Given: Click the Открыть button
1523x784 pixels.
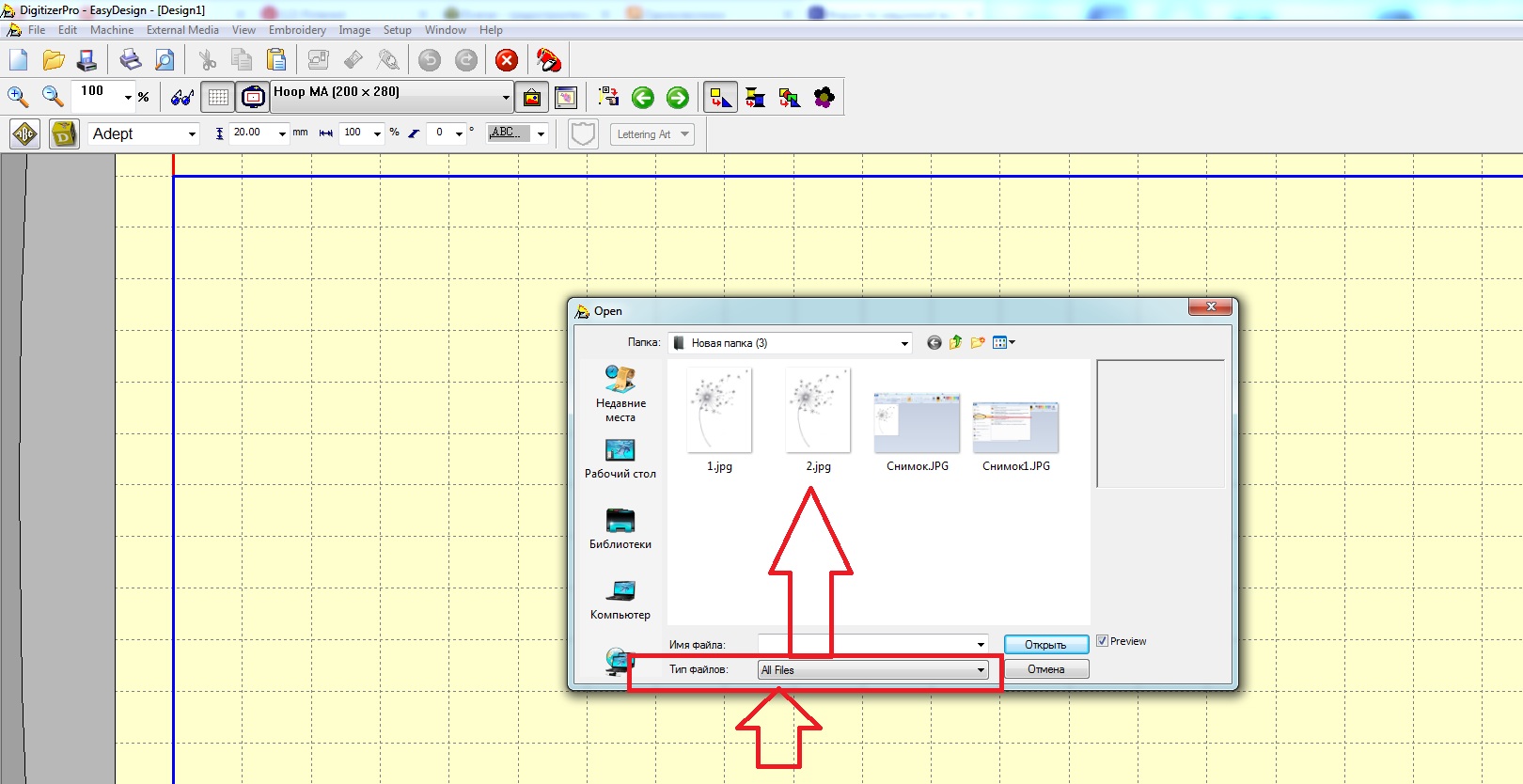Looking at the screenshot, I should click(x=1045, y=645).
